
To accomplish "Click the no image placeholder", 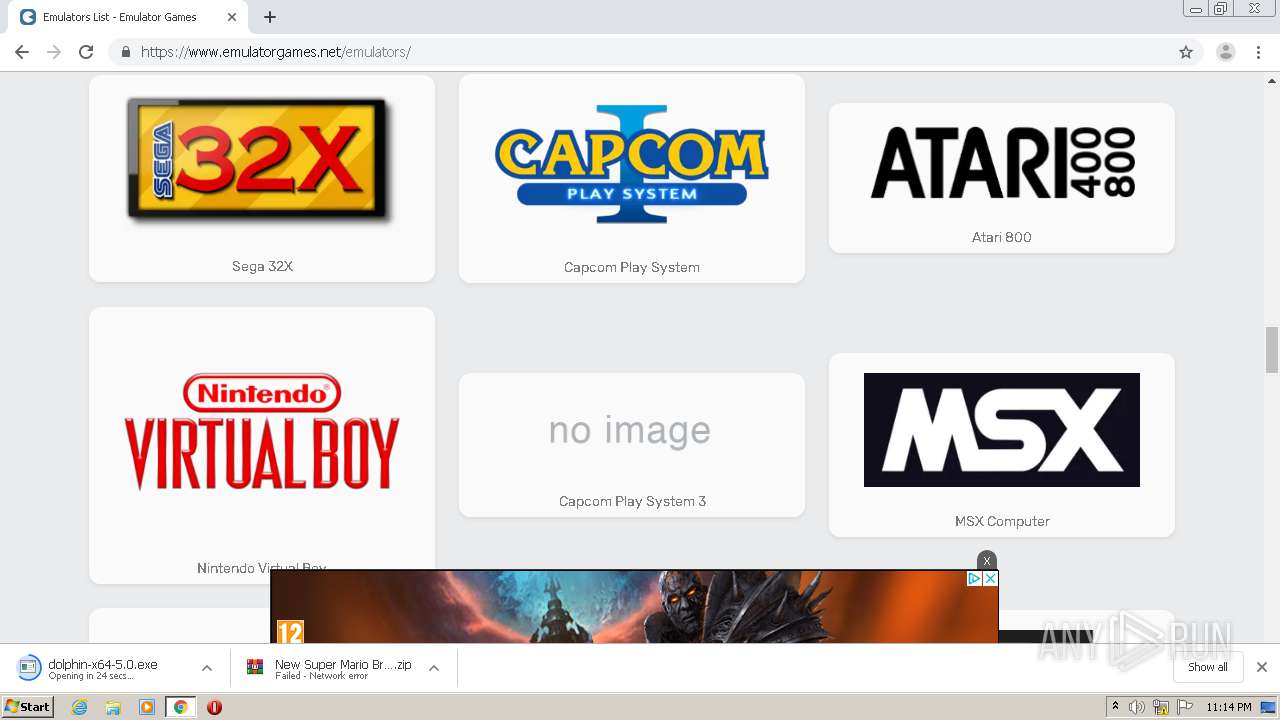I will pyautogui.click(x=630, y=430).
